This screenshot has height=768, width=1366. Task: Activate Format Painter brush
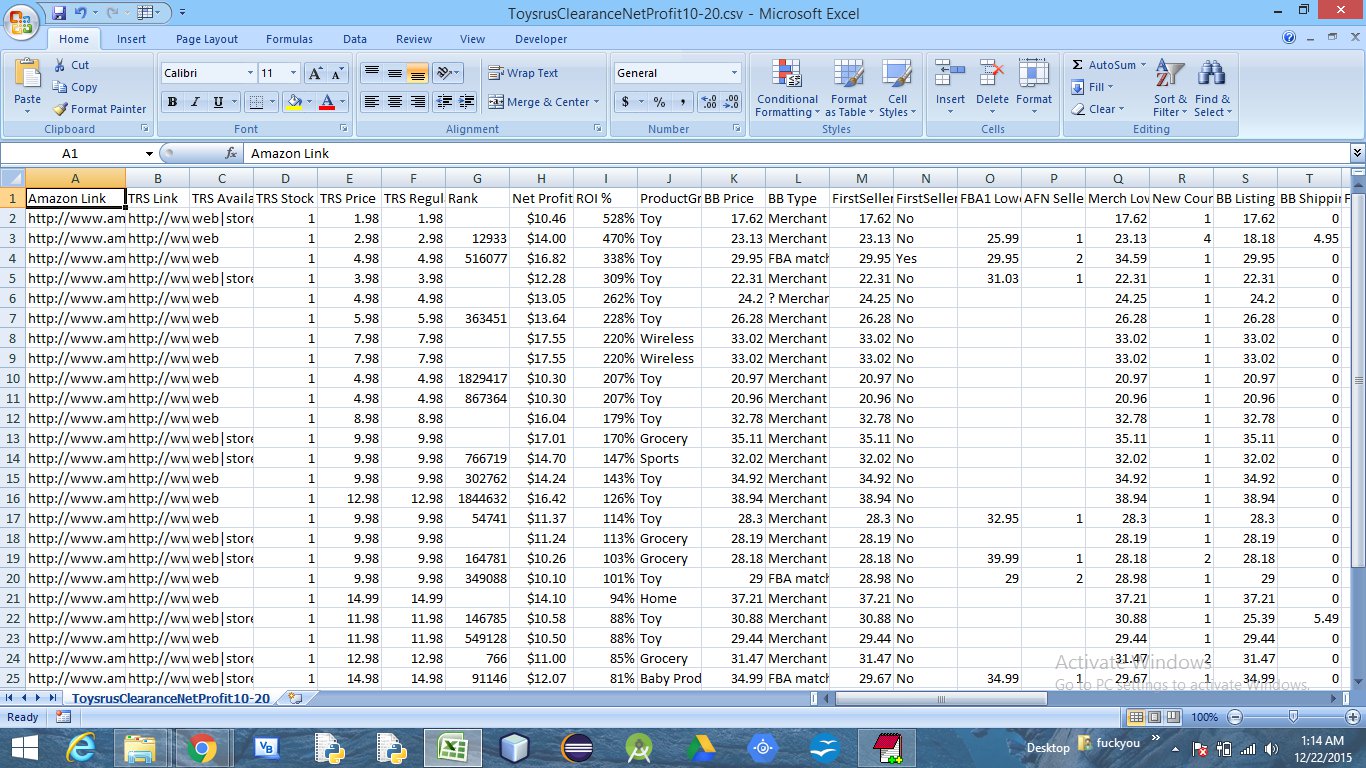(x=99, y=109)
